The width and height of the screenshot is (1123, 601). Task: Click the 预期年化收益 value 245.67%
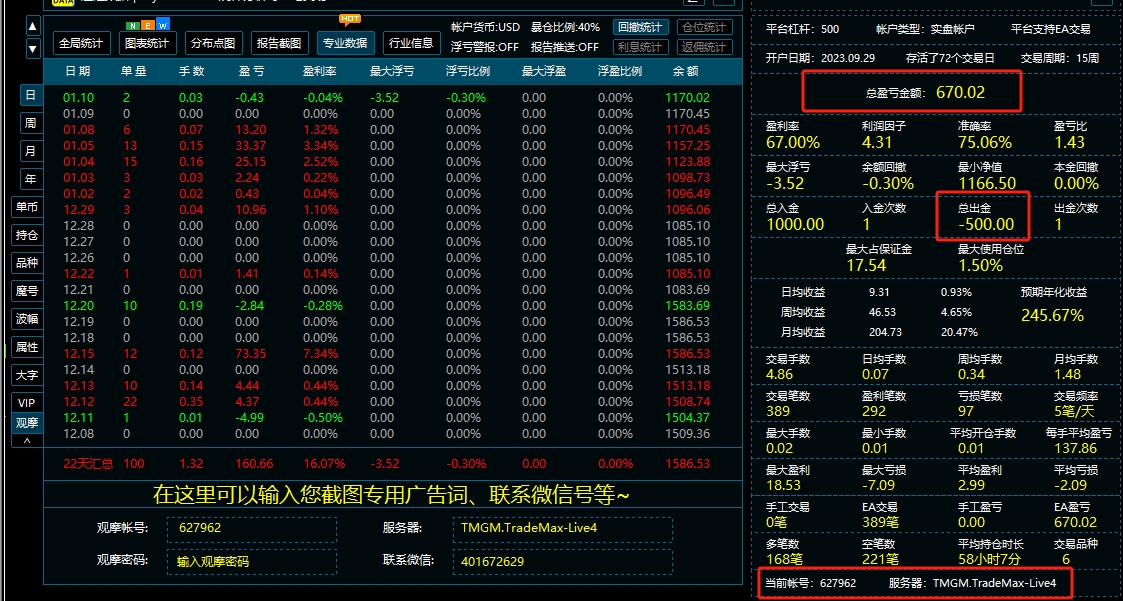click(x=1052, y=315)
